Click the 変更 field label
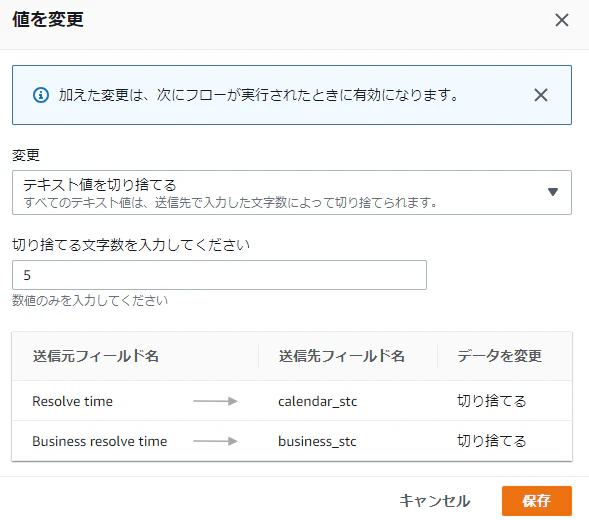 tap(26, 155)
